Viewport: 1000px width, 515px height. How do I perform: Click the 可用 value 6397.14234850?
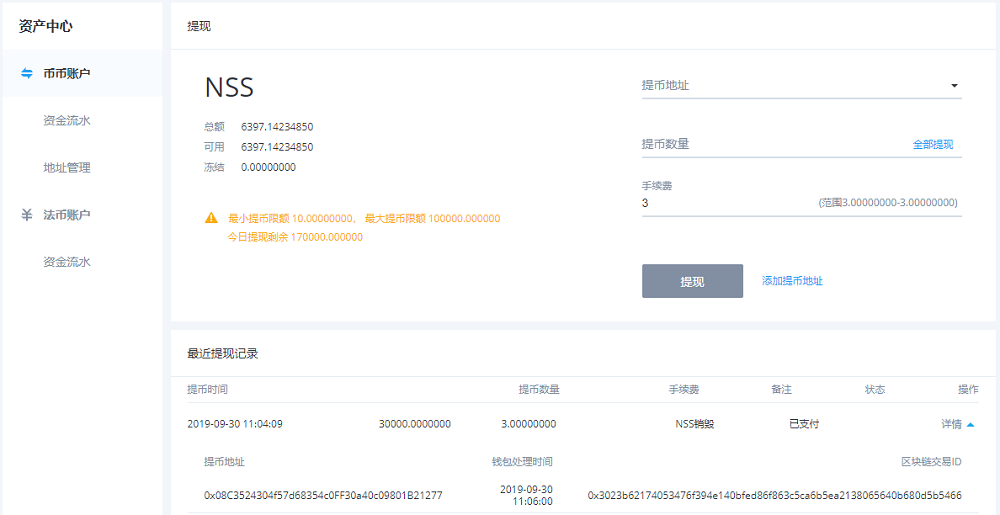point(277,147)
